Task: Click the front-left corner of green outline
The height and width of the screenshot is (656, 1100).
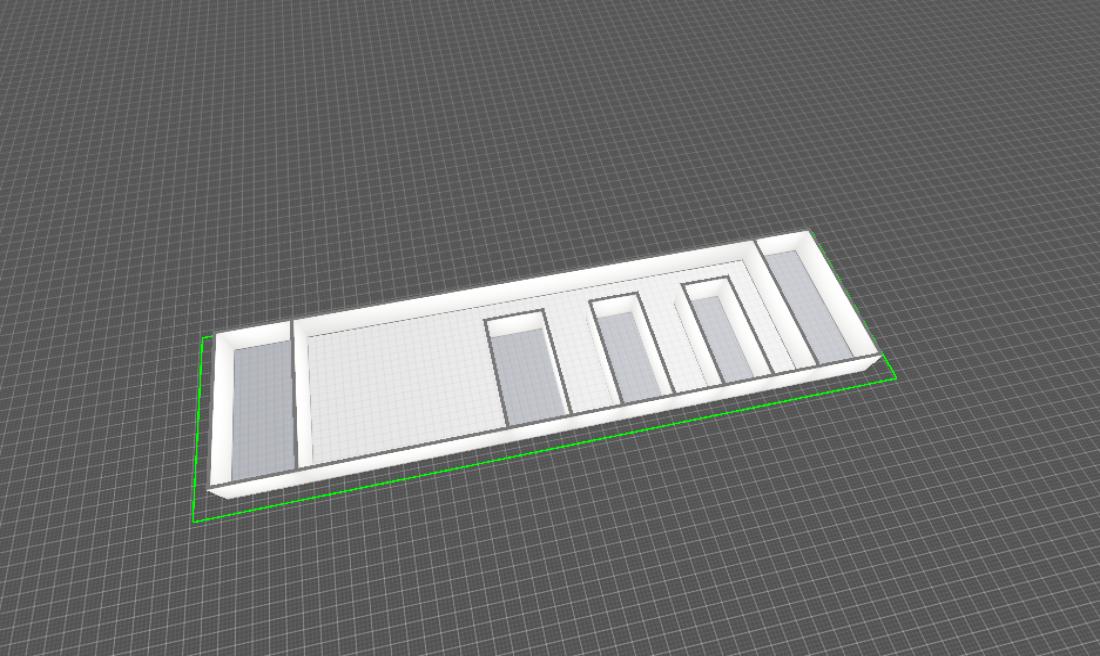Action: 193,522
